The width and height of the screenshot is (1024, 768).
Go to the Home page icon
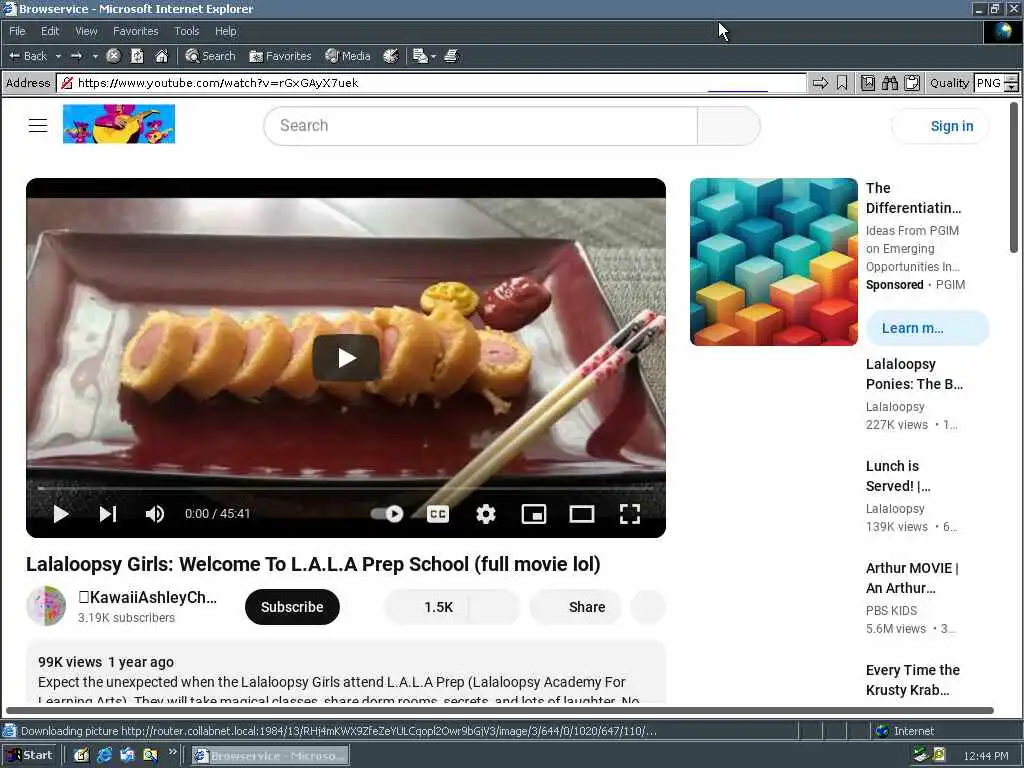161,56
